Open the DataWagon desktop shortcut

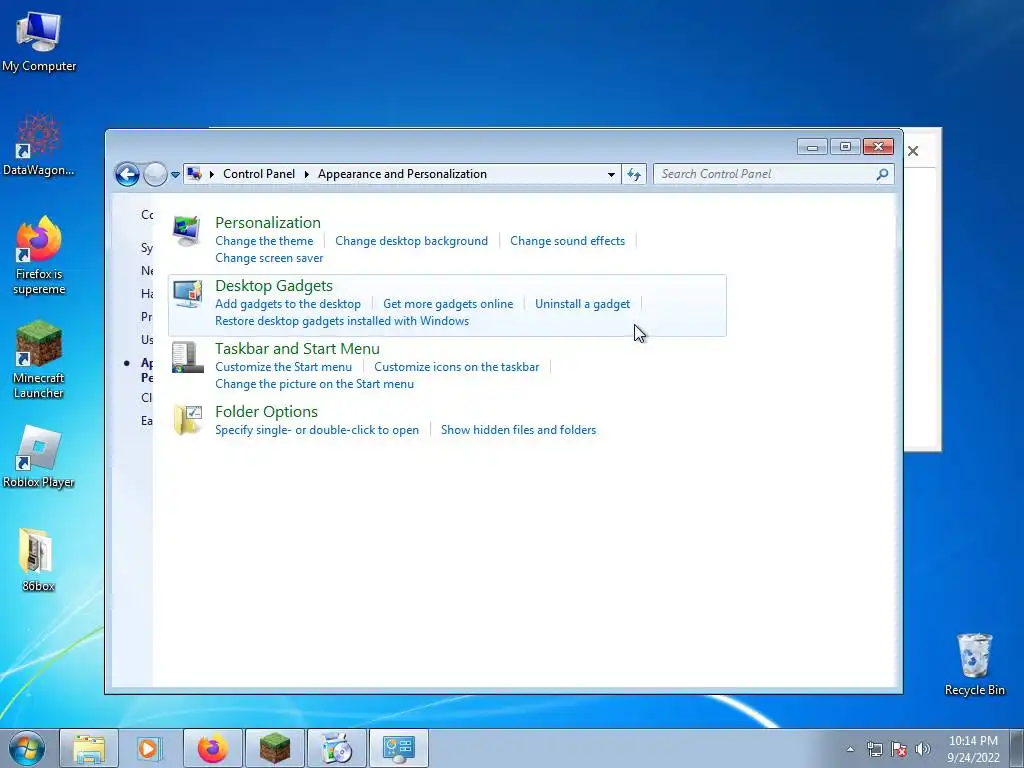click(x=39, y=145)
